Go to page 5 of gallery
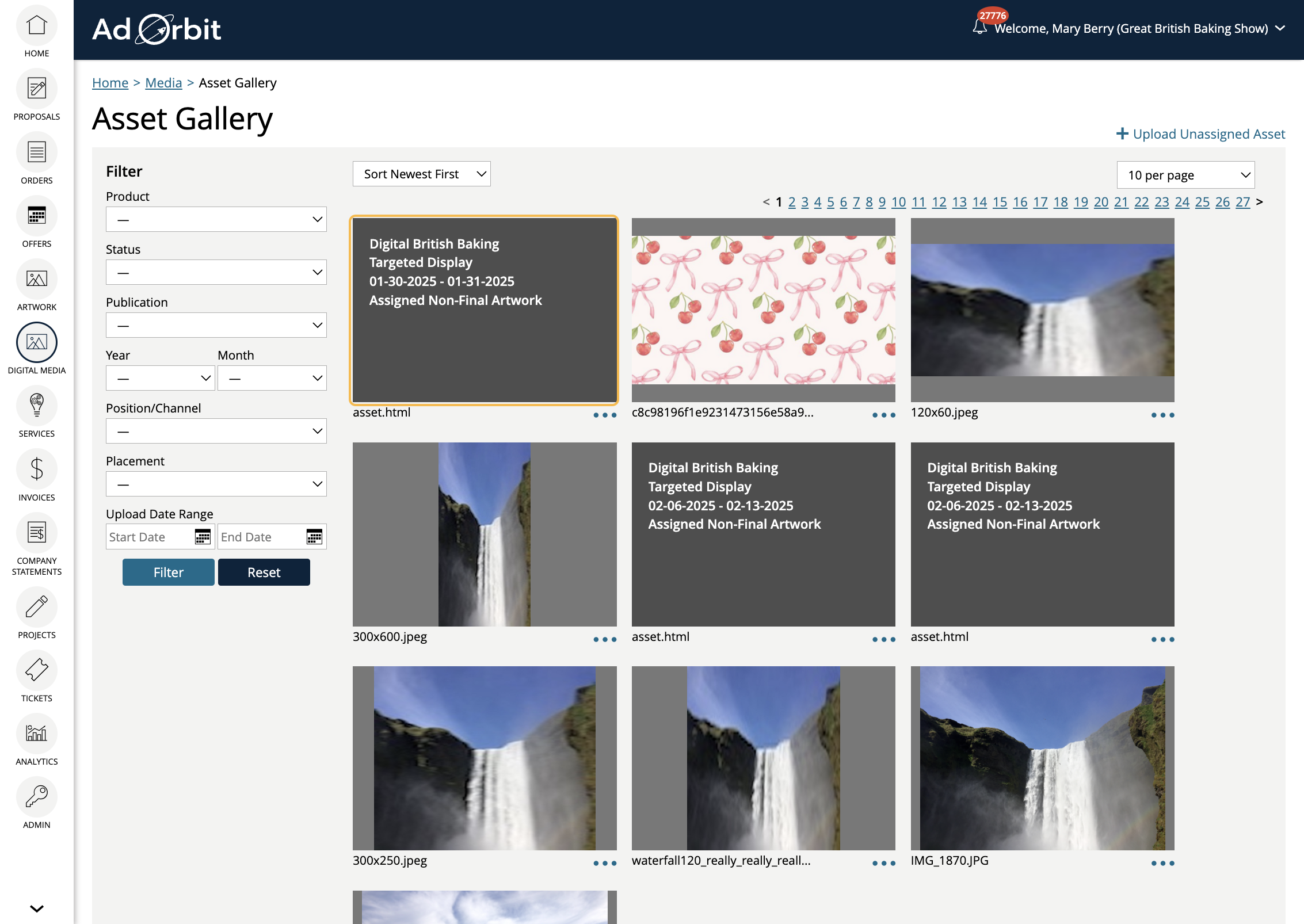Image resolution: width=1304 pixels, height=924 pixels. click(x=830, y=202)
